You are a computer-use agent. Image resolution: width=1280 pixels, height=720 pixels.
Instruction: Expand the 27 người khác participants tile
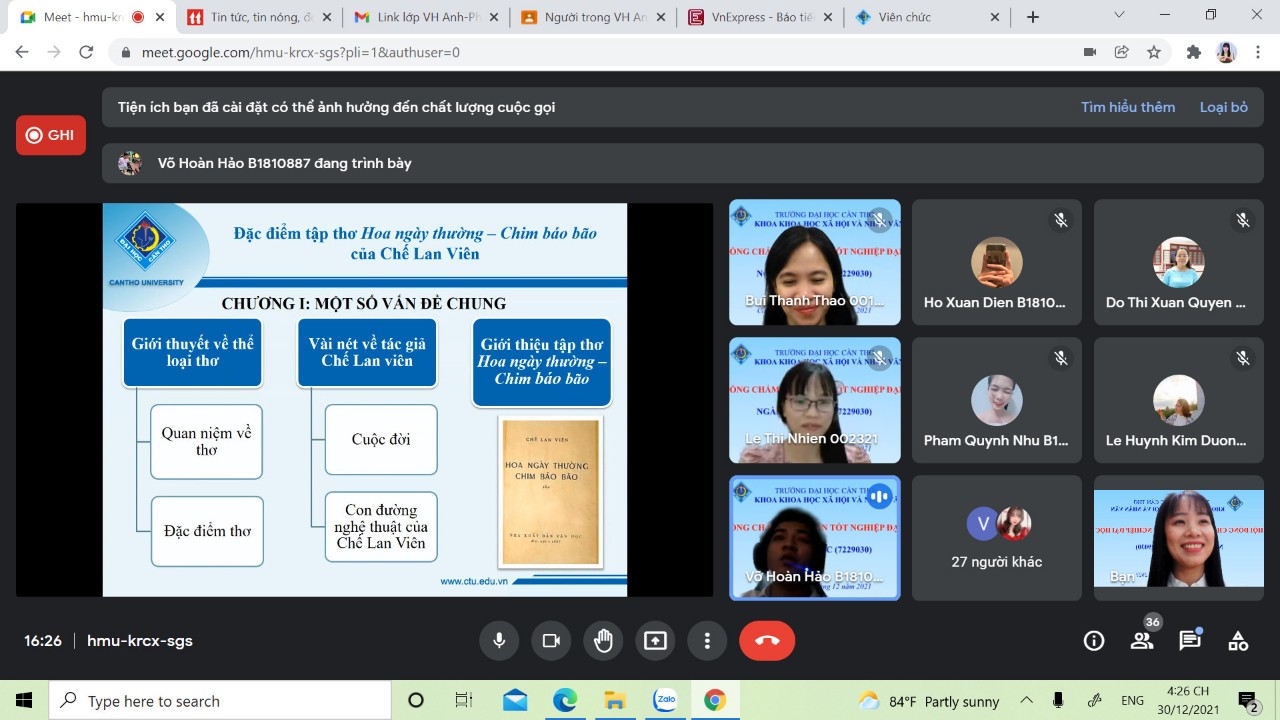pos(997,538)
